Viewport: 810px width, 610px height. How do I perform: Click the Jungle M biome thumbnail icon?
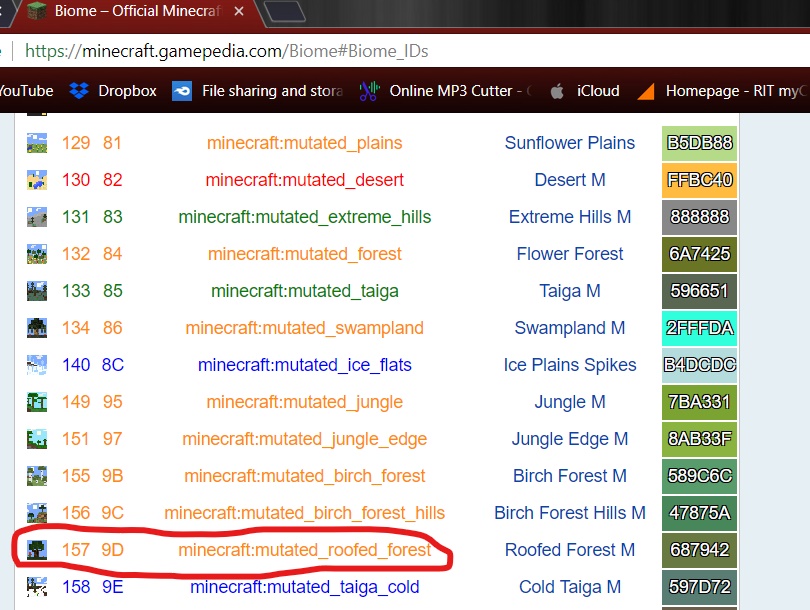pyautogui.click(x=37, y=402)
